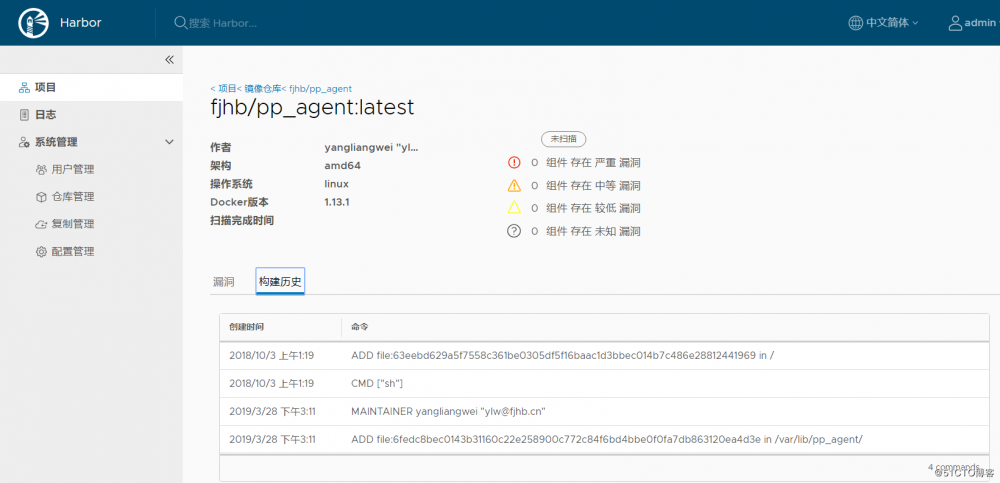Screen dimensions: 1000x483
Task: Click the 未扫描 status badge
Action: coord(563,138)
